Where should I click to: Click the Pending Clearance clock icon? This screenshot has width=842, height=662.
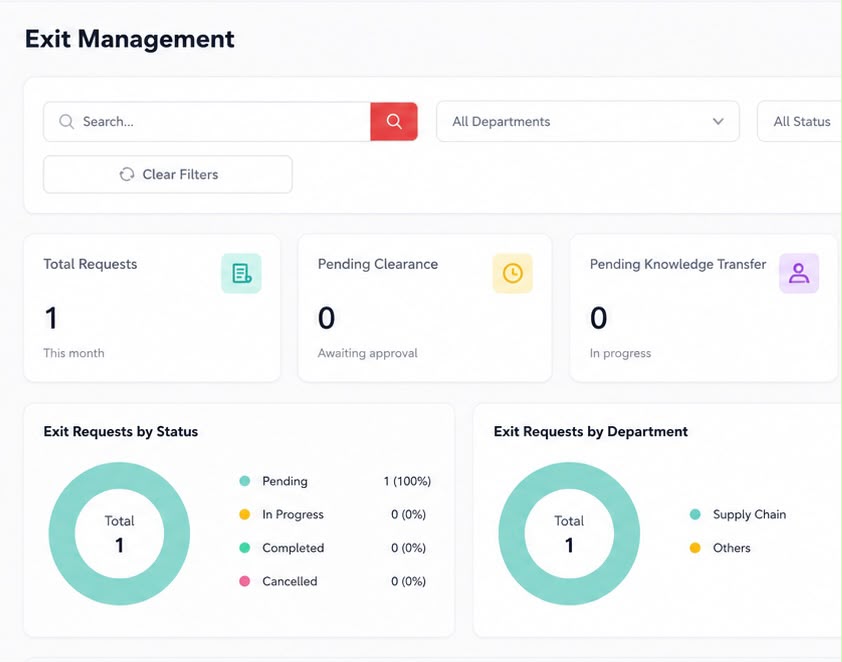point(512,273)
